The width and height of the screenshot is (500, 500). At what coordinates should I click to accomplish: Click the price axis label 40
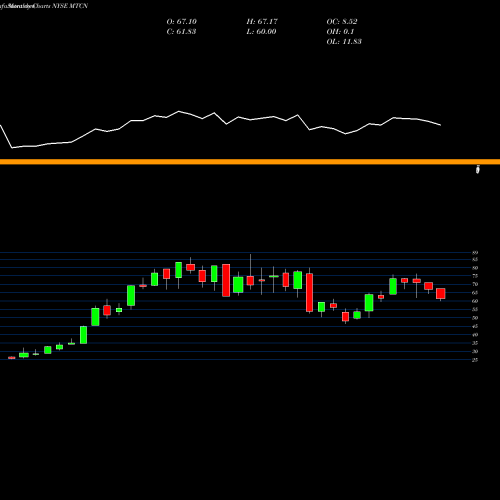pos(475,335)
